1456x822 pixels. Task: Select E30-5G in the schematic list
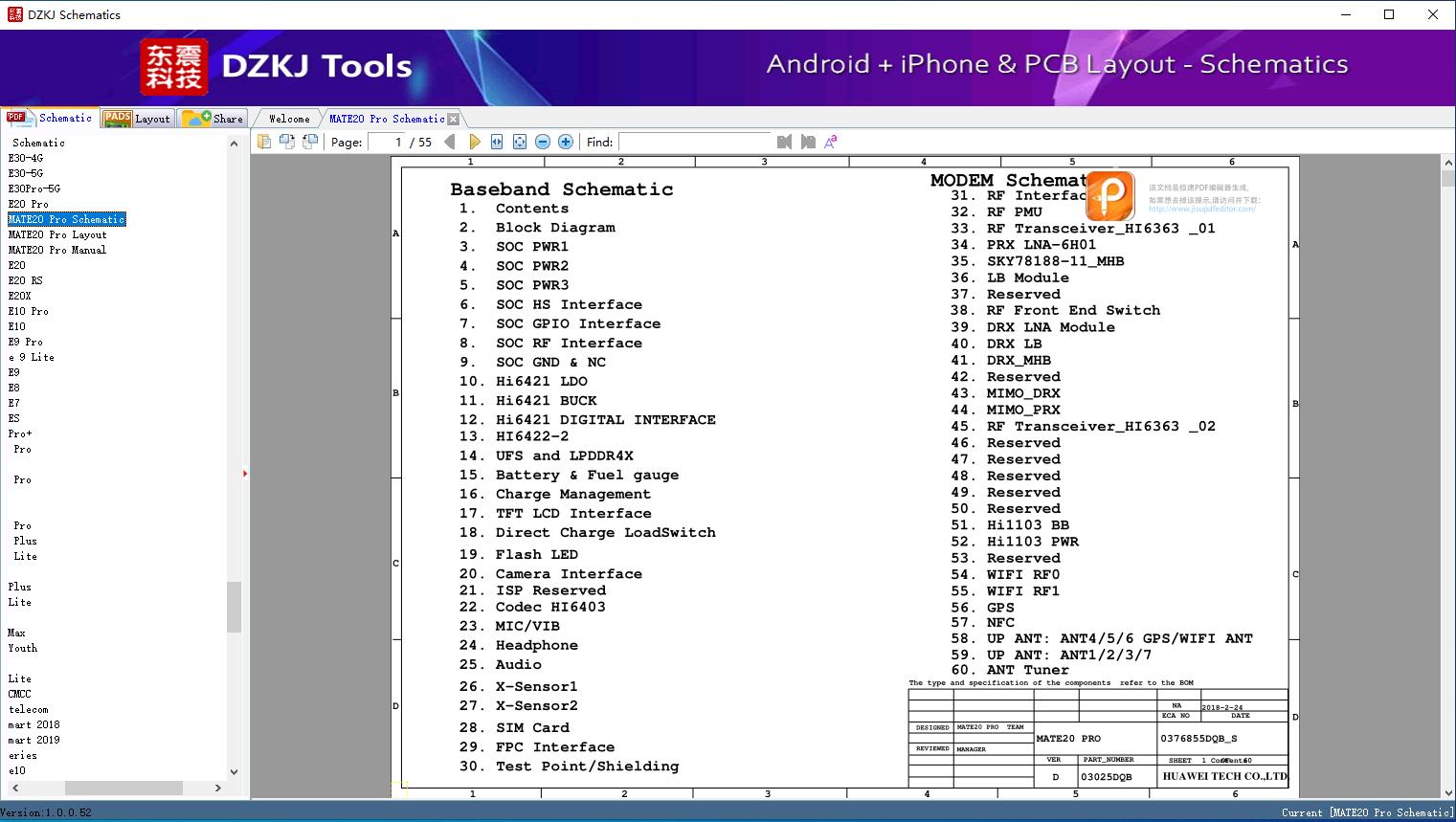click(26, 173)
